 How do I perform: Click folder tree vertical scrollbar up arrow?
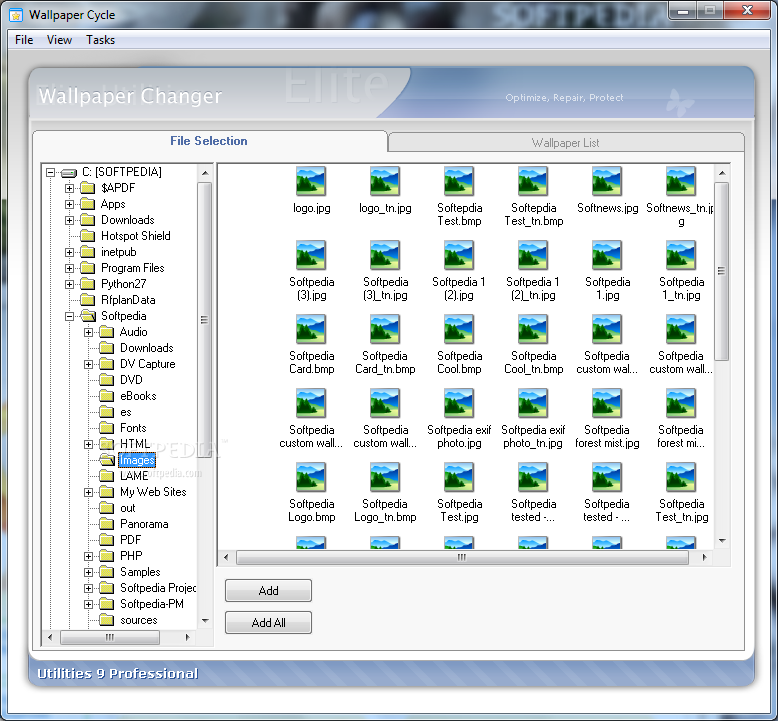205,173
